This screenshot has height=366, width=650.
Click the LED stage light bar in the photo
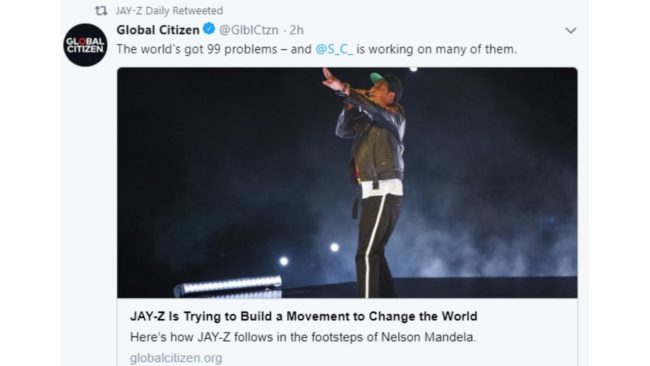tap(228, 286)
